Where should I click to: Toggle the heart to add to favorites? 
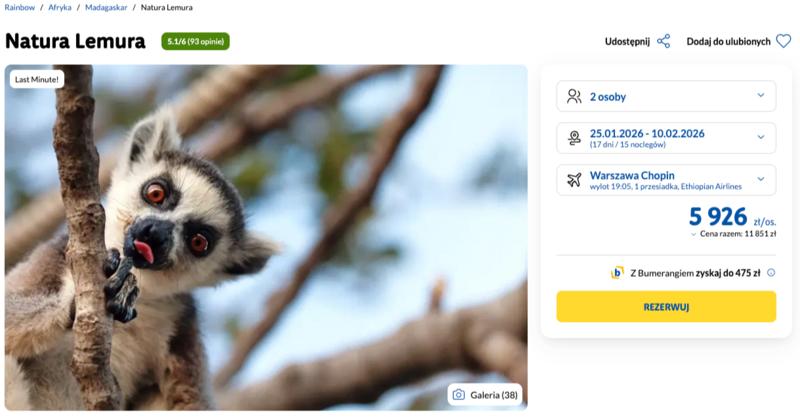click(x=783, y=41)
